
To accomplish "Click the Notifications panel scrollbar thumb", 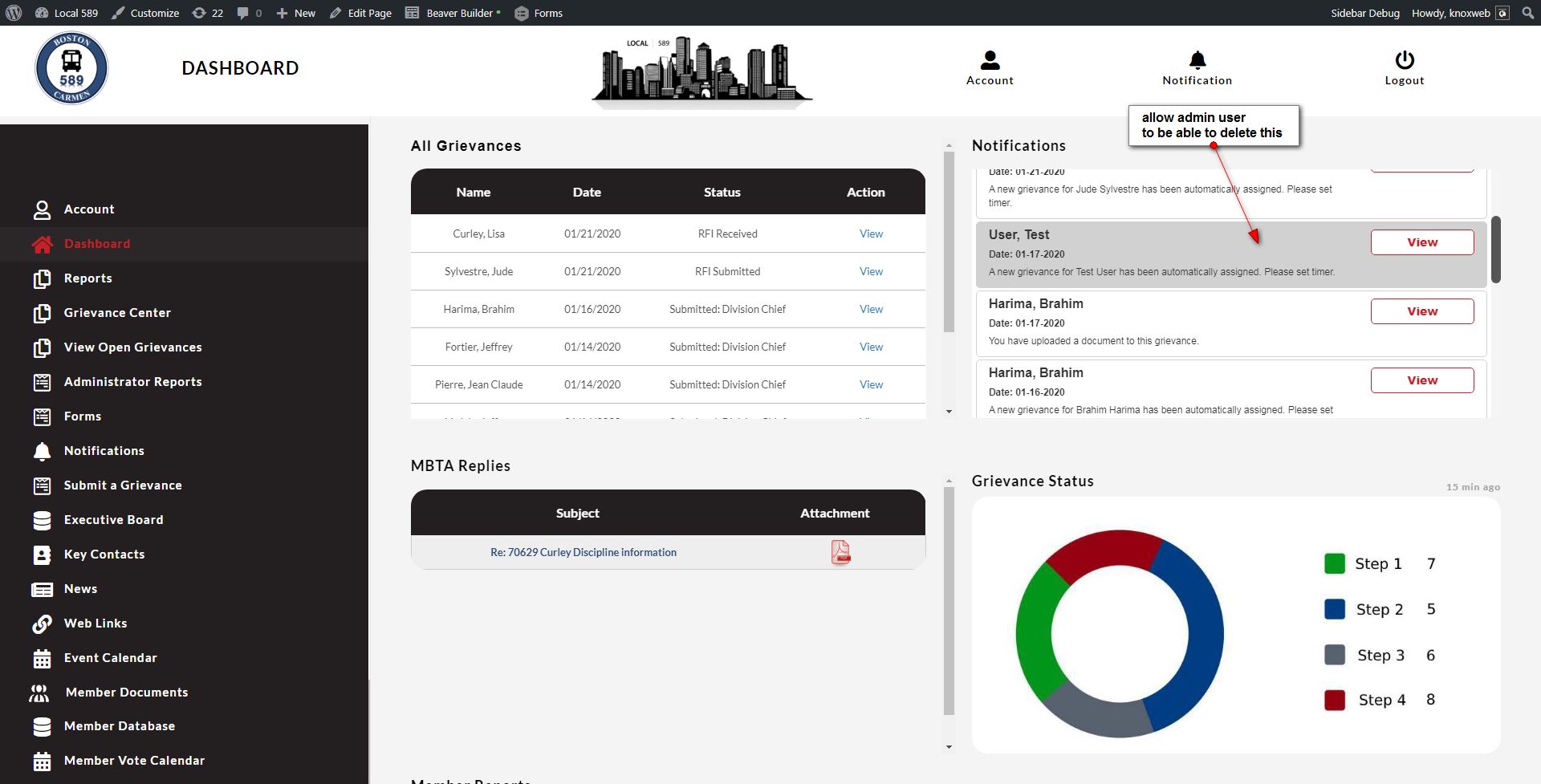I will coord(1495,250).
